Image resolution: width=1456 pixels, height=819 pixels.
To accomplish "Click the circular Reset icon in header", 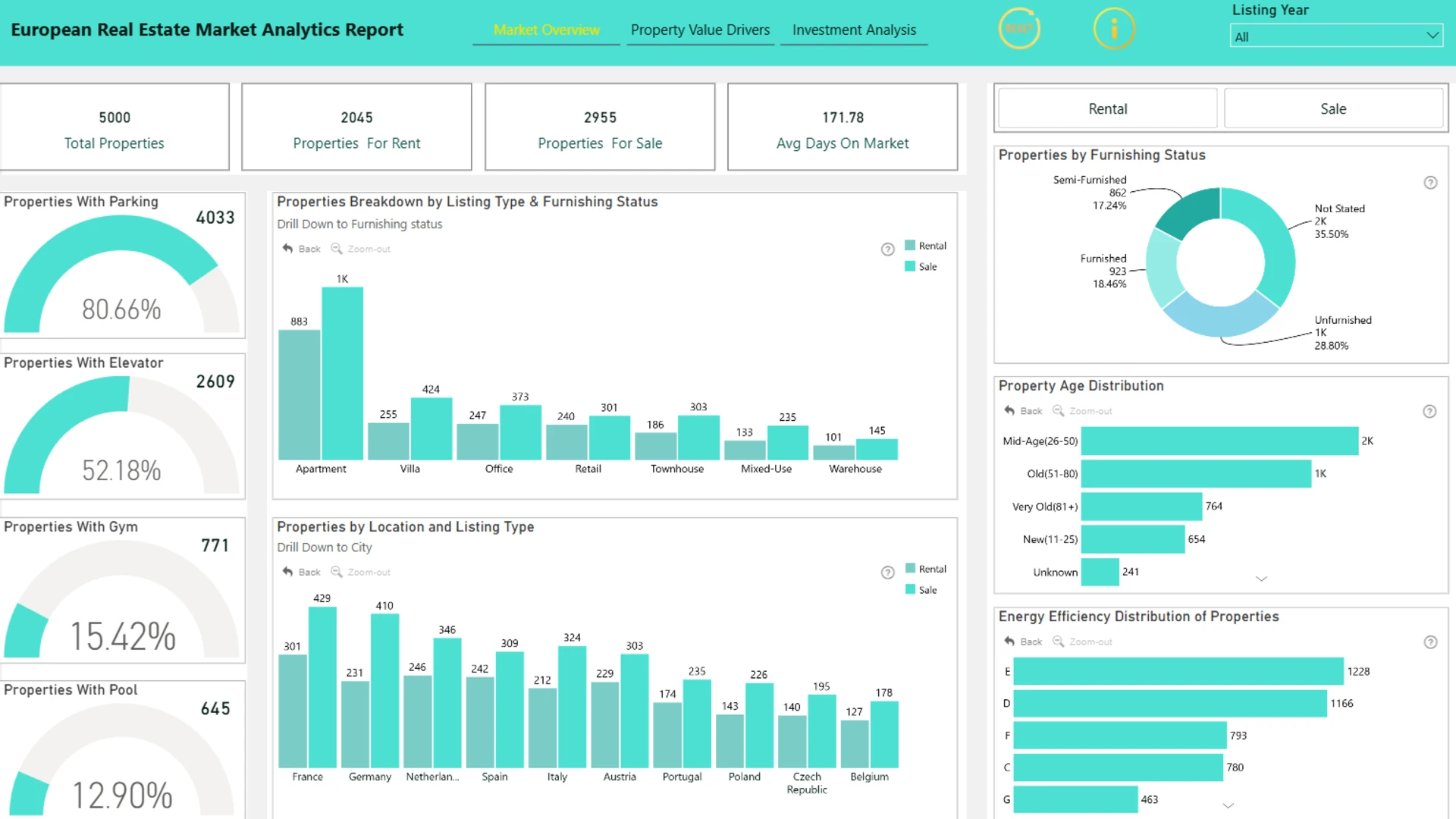I will point(1018,29).
